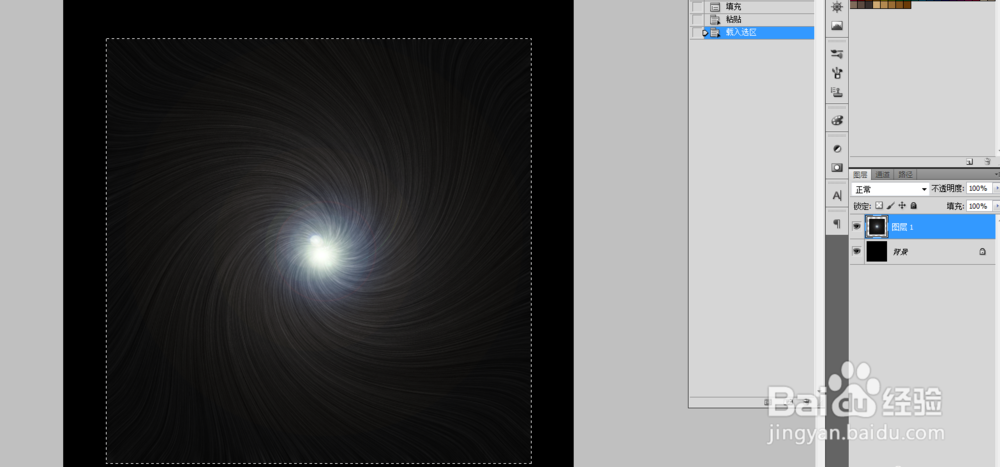Open the Adjustments panel half-circle icon
Screen dimensions: 1000x467
coord(837,149)
